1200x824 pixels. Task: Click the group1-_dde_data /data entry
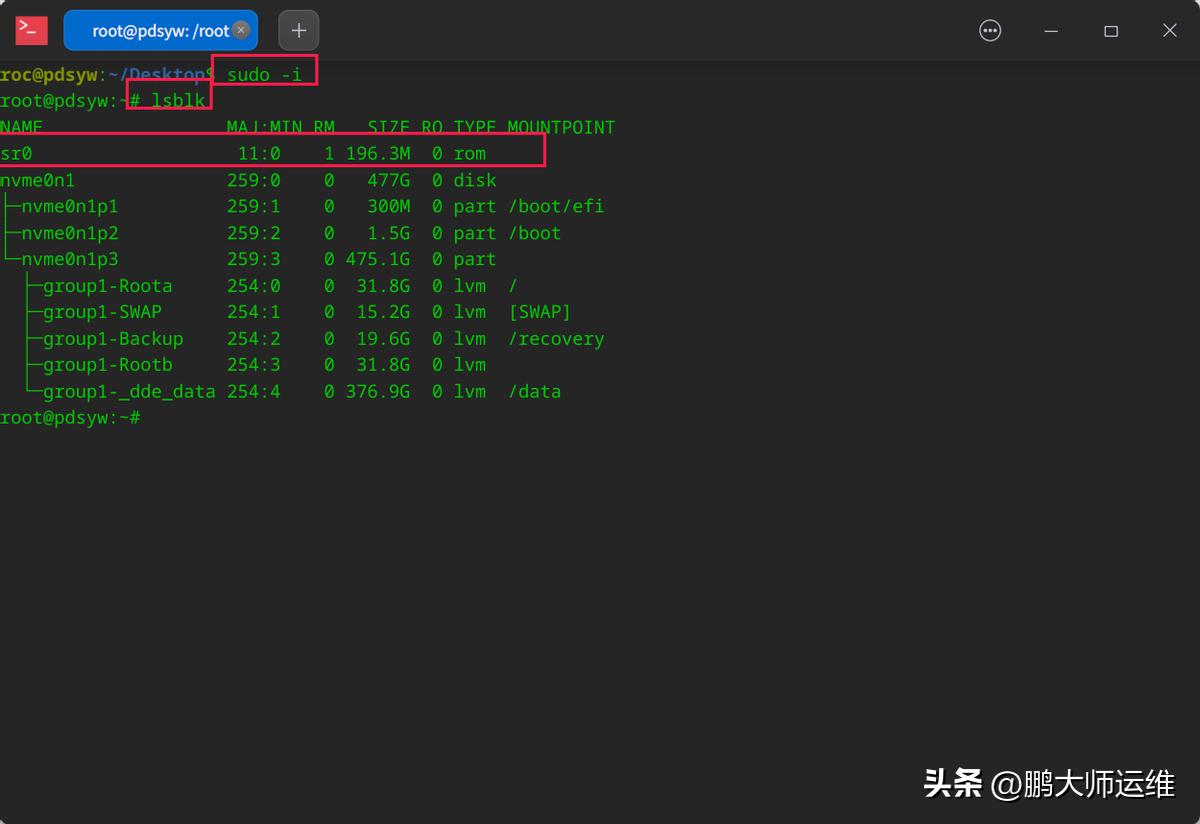(130, 391)
